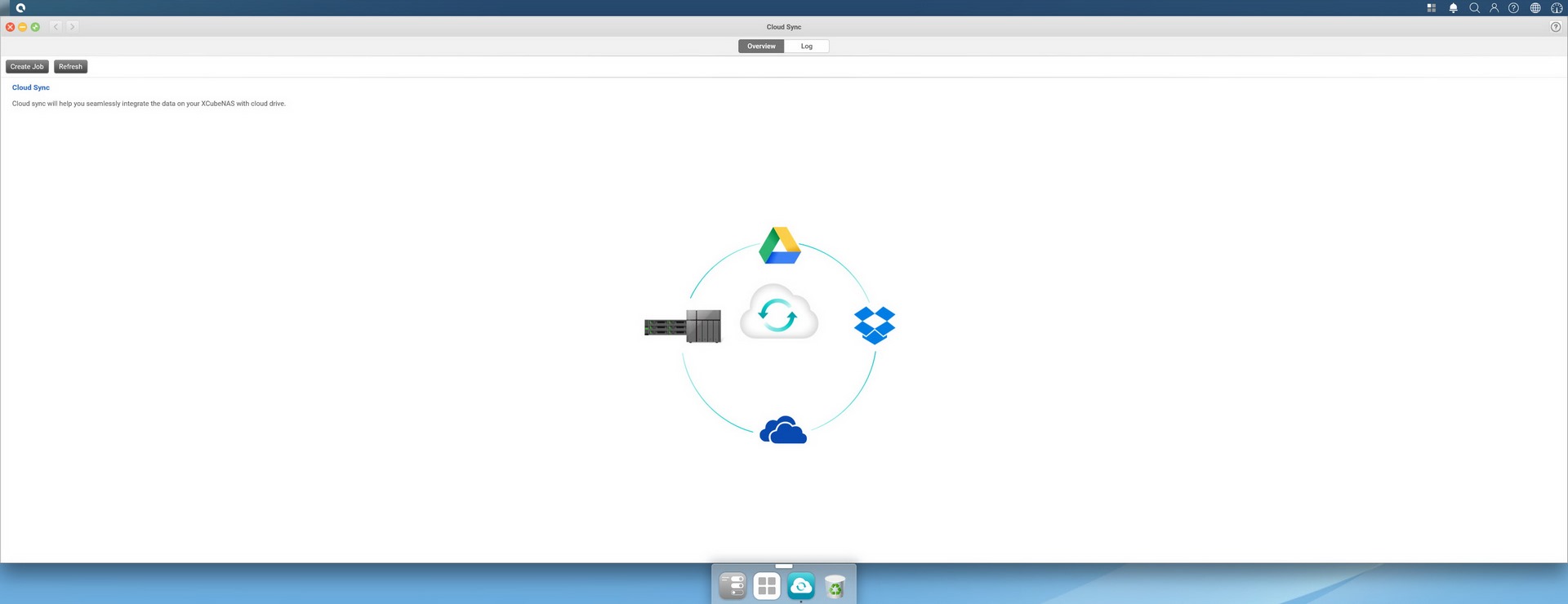Click the Google Drive logo
Viewport: 1568px width, 604px height.
780,246
